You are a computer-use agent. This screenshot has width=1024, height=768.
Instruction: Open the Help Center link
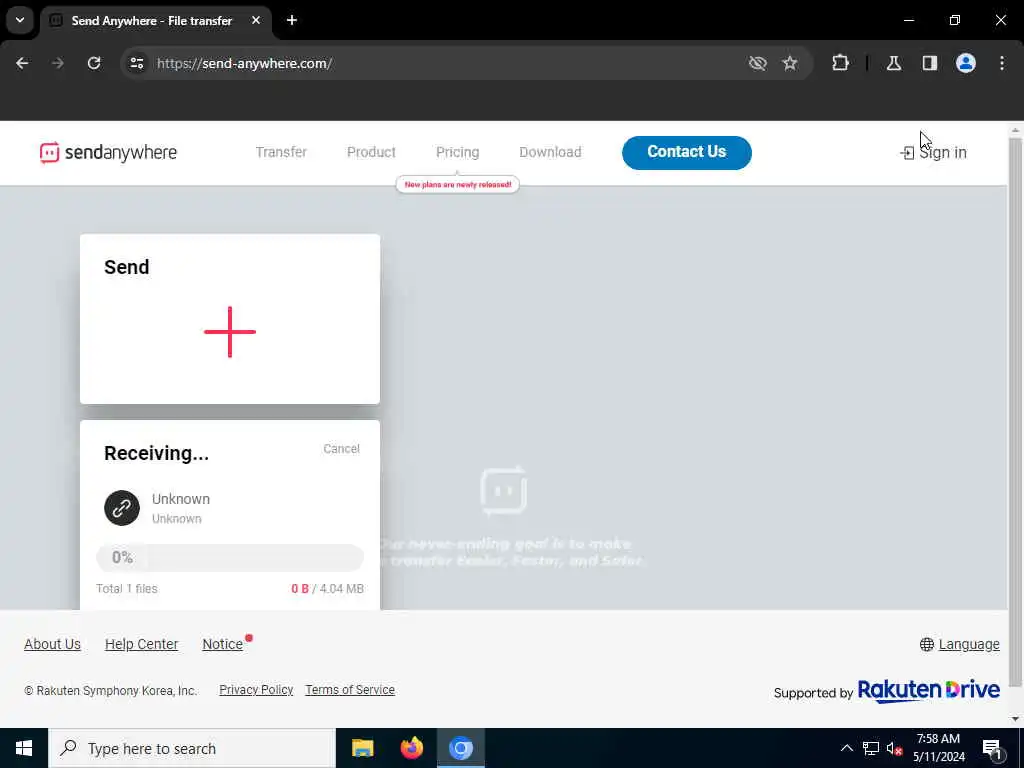click(x=142, y=645)
